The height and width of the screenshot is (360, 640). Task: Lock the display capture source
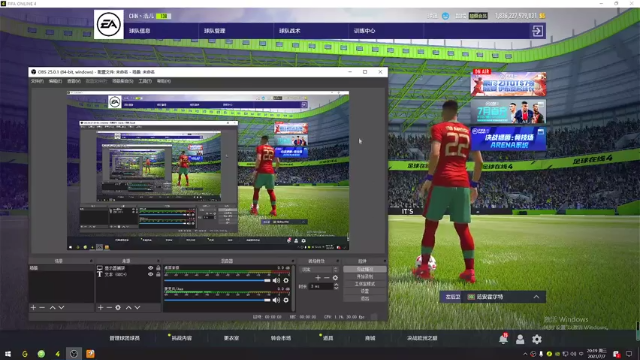click(x=158, y=268)
